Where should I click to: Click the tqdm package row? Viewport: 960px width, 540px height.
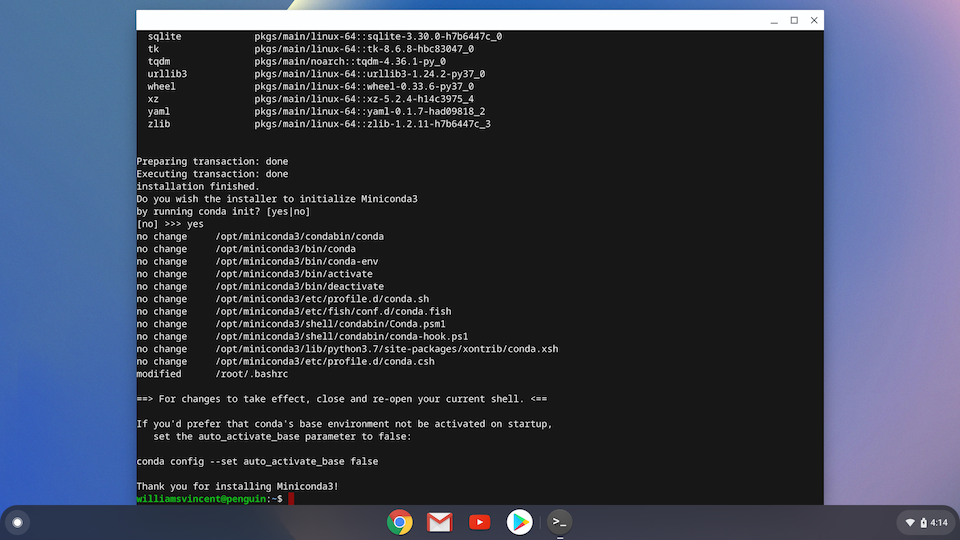[296, 61]
